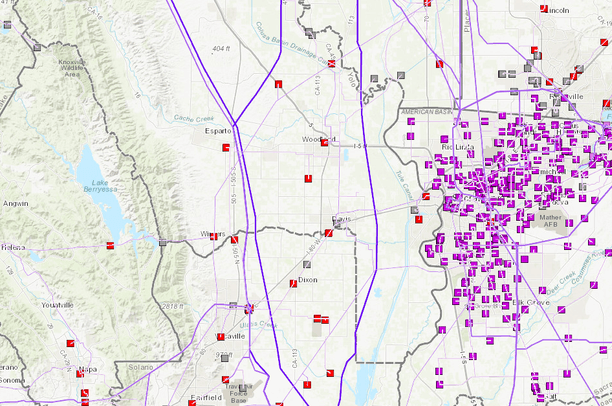Image resolution: width=612 pixels, height=406 pixels.
Task: Select the Dixon town label
Action: 308,280
